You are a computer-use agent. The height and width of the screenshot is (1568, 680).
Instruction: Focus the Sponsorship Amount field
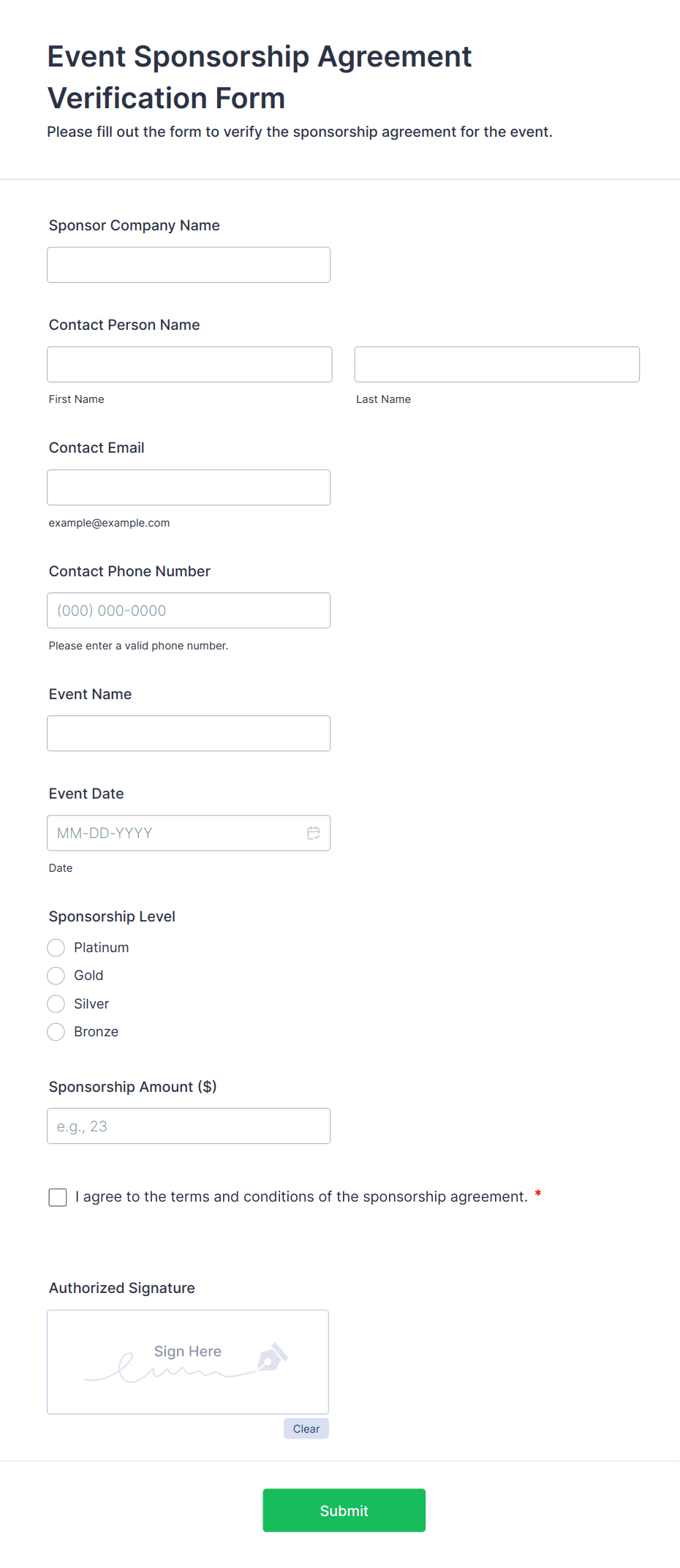point(188,1126)
